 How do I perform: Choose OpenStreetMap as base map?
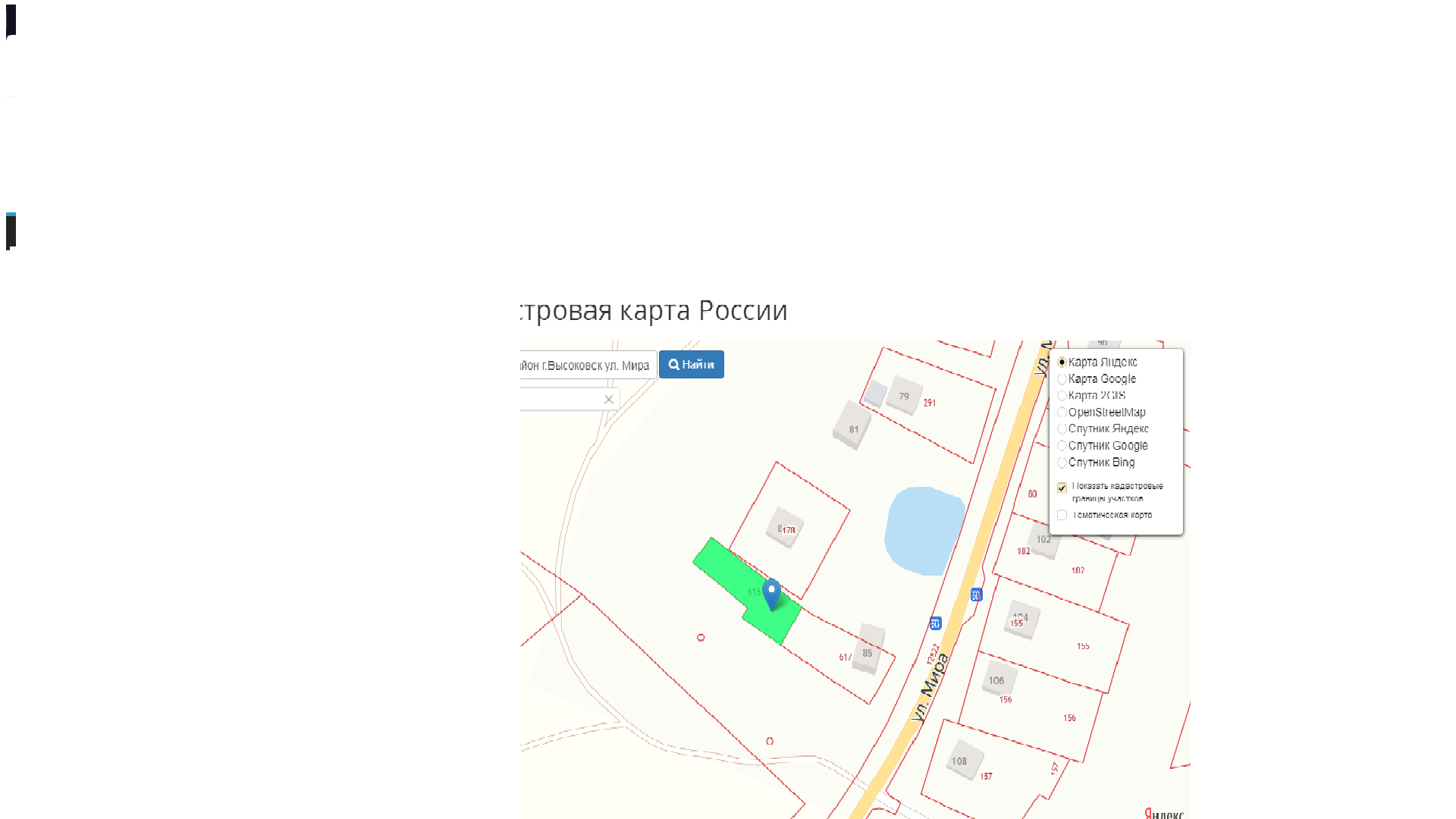[1062, 413]
